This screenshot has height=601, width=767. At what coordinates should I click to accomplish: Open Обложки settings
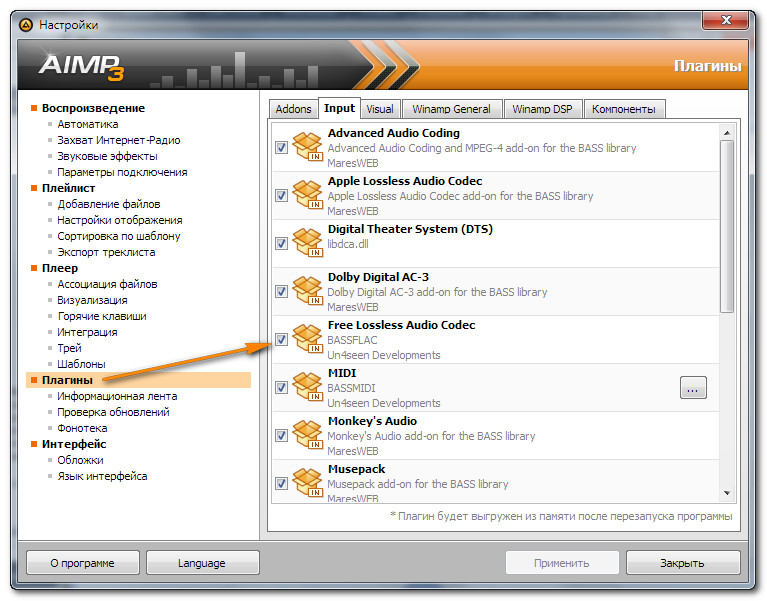(x=80, y=460)
